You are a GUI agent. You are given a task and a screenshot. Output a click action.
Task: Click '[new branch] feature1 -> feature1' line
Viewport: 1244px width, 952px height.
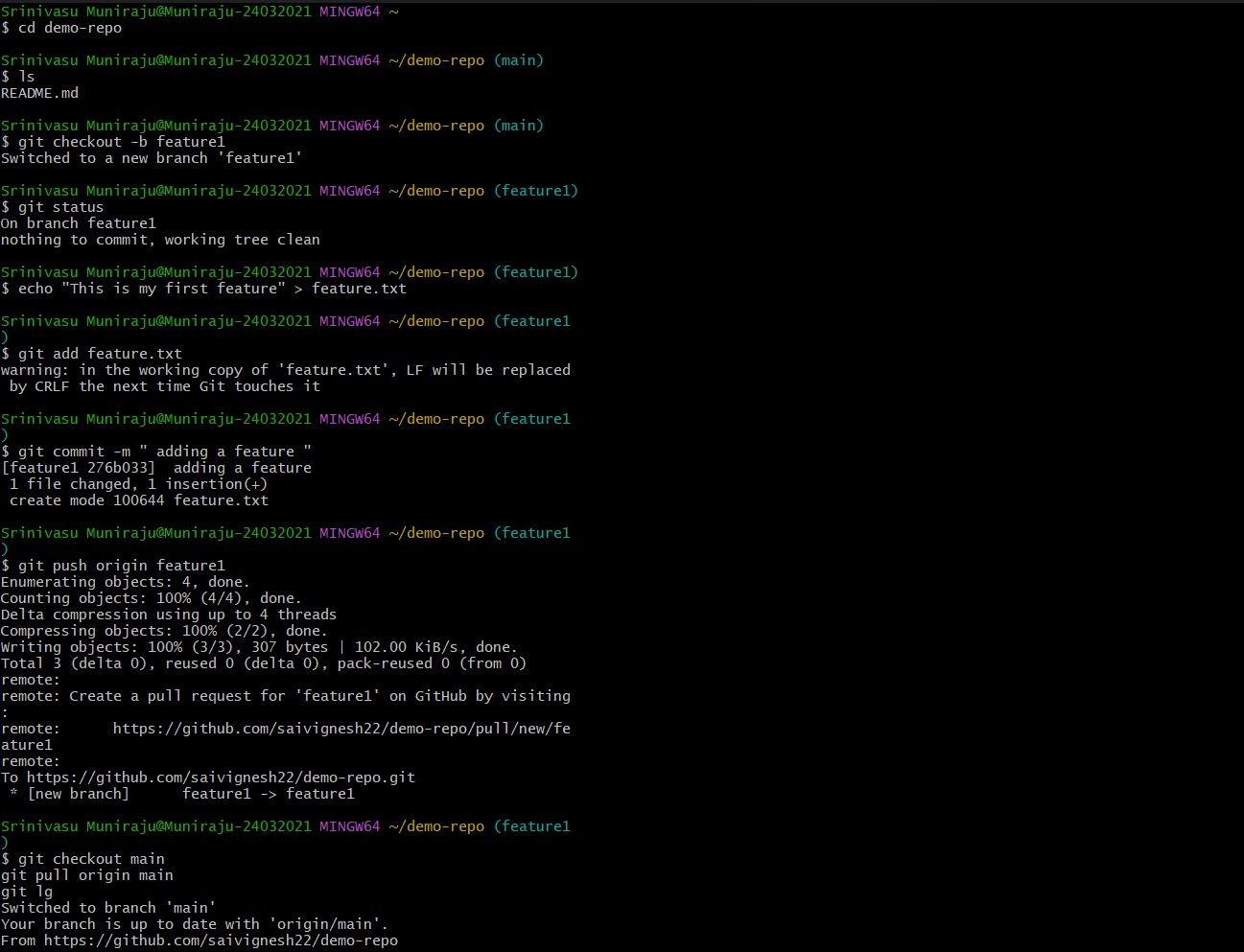click(x=182, y=794)
